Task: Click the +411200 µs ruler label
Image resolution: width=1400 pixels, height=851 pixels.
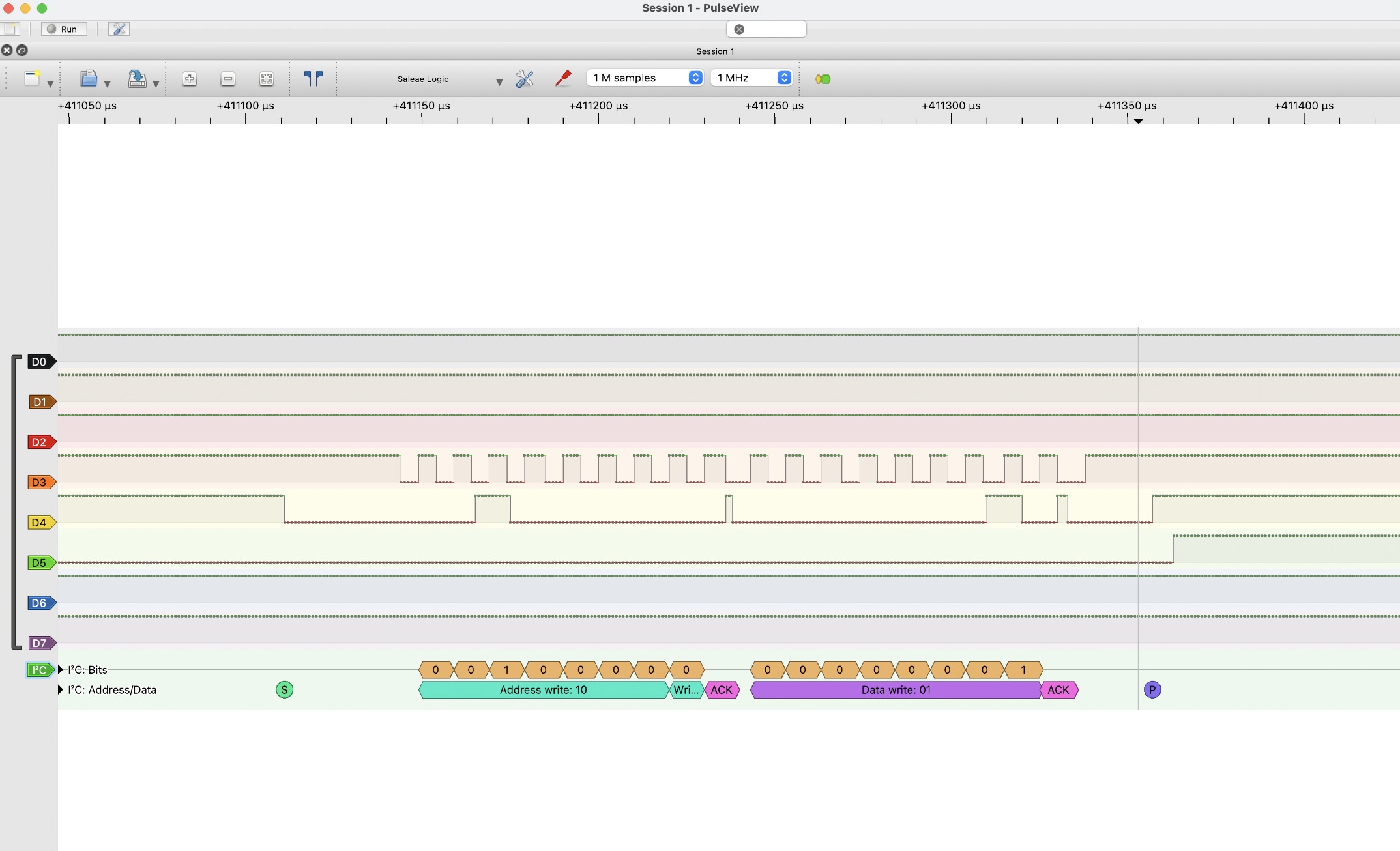Action: click(x=598, y=106)
